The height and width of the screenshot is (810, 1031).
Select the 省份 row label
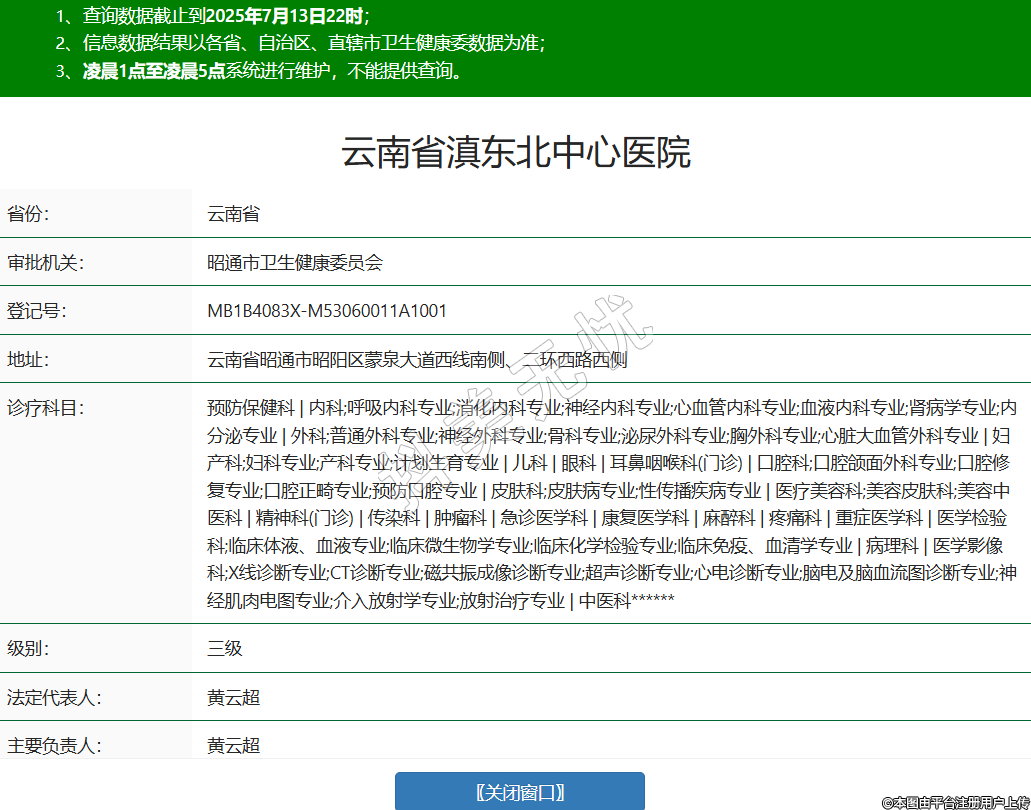(28, 214)
